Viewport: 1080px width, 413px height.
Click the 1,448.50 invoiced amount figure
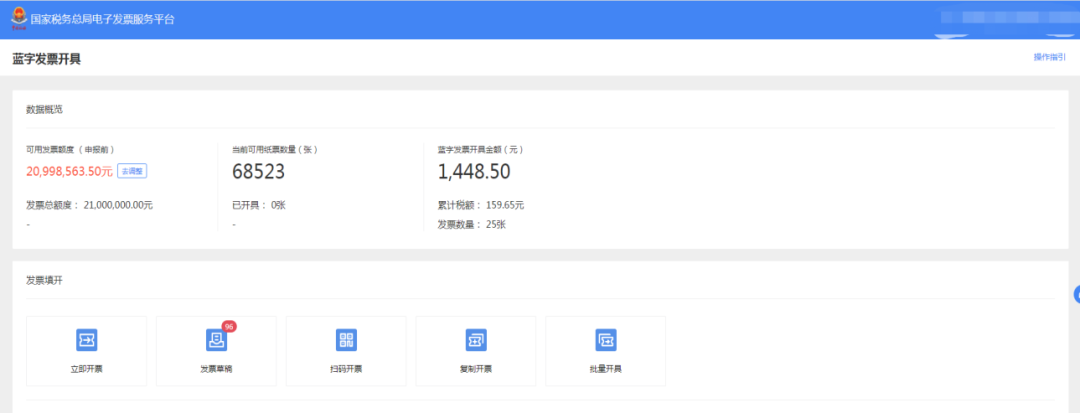(474, 171)
